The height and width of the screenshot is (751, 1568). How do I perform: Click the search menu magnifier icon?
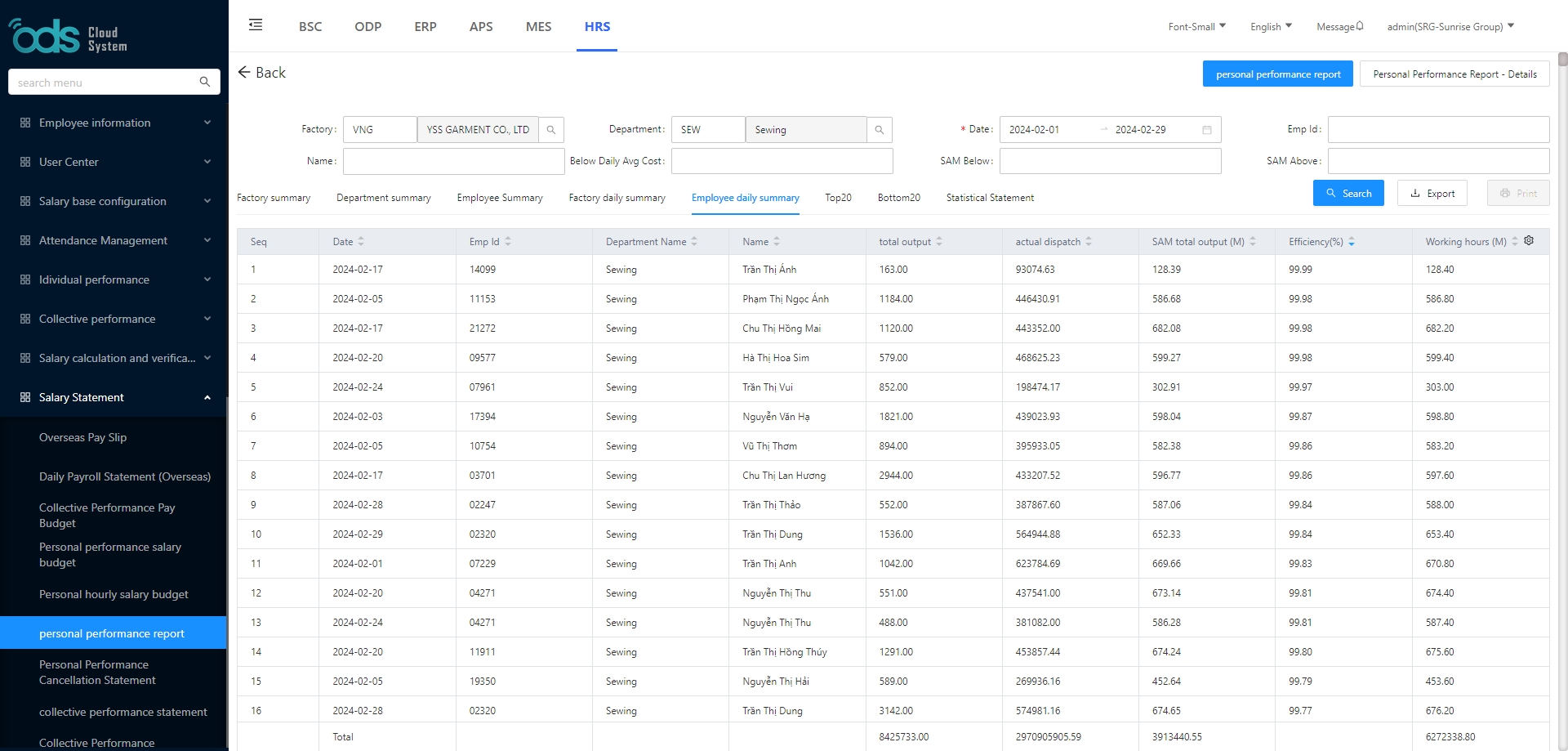pos(205,82)
